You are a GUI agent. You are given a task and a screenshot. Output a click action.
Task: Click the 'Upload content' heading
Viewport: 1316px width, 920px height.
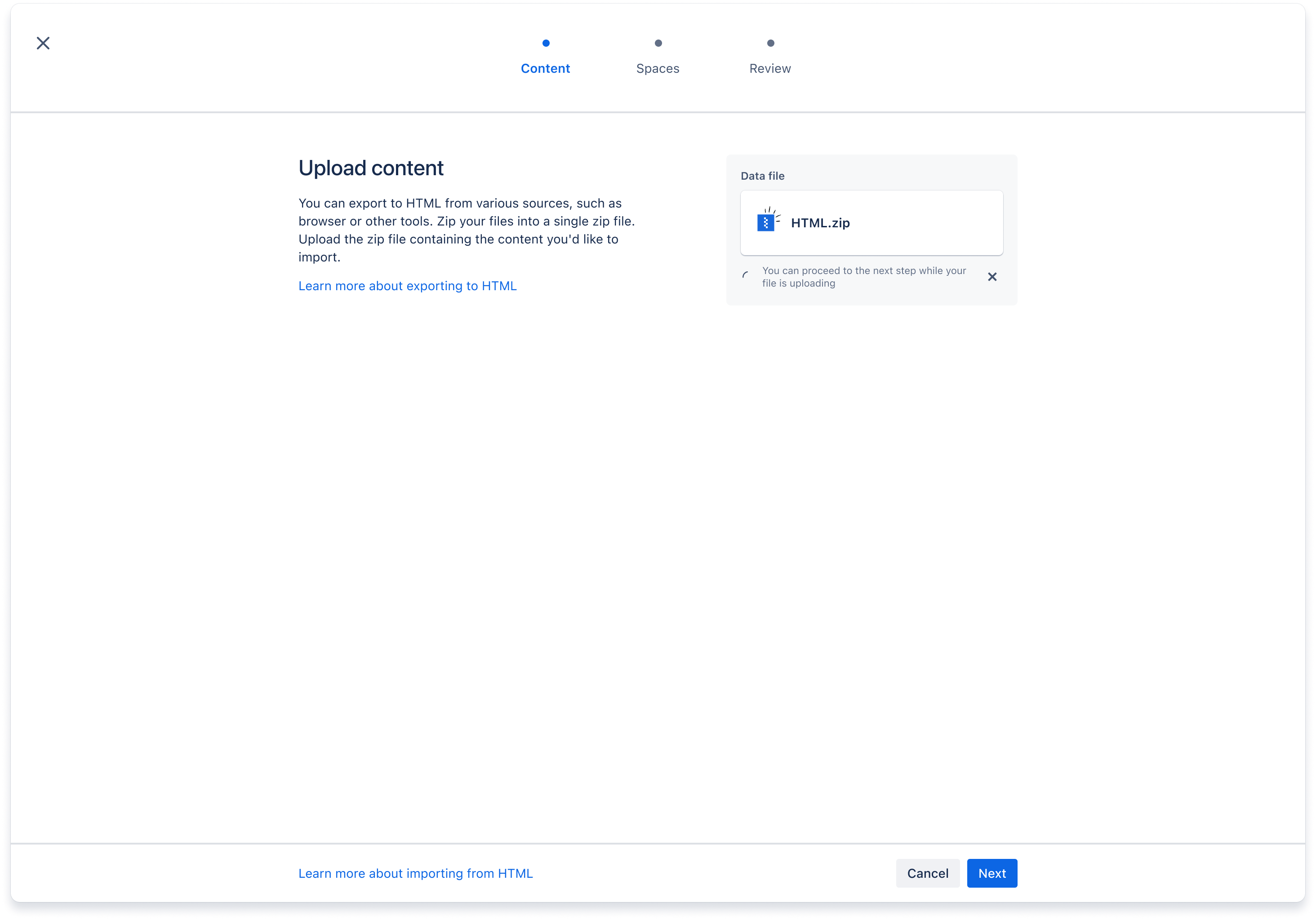click(x=371, y=168)
